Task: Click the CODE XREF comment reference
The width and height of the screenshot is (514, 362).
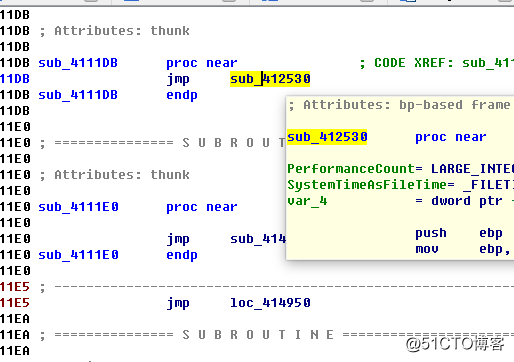Action: 437,63
